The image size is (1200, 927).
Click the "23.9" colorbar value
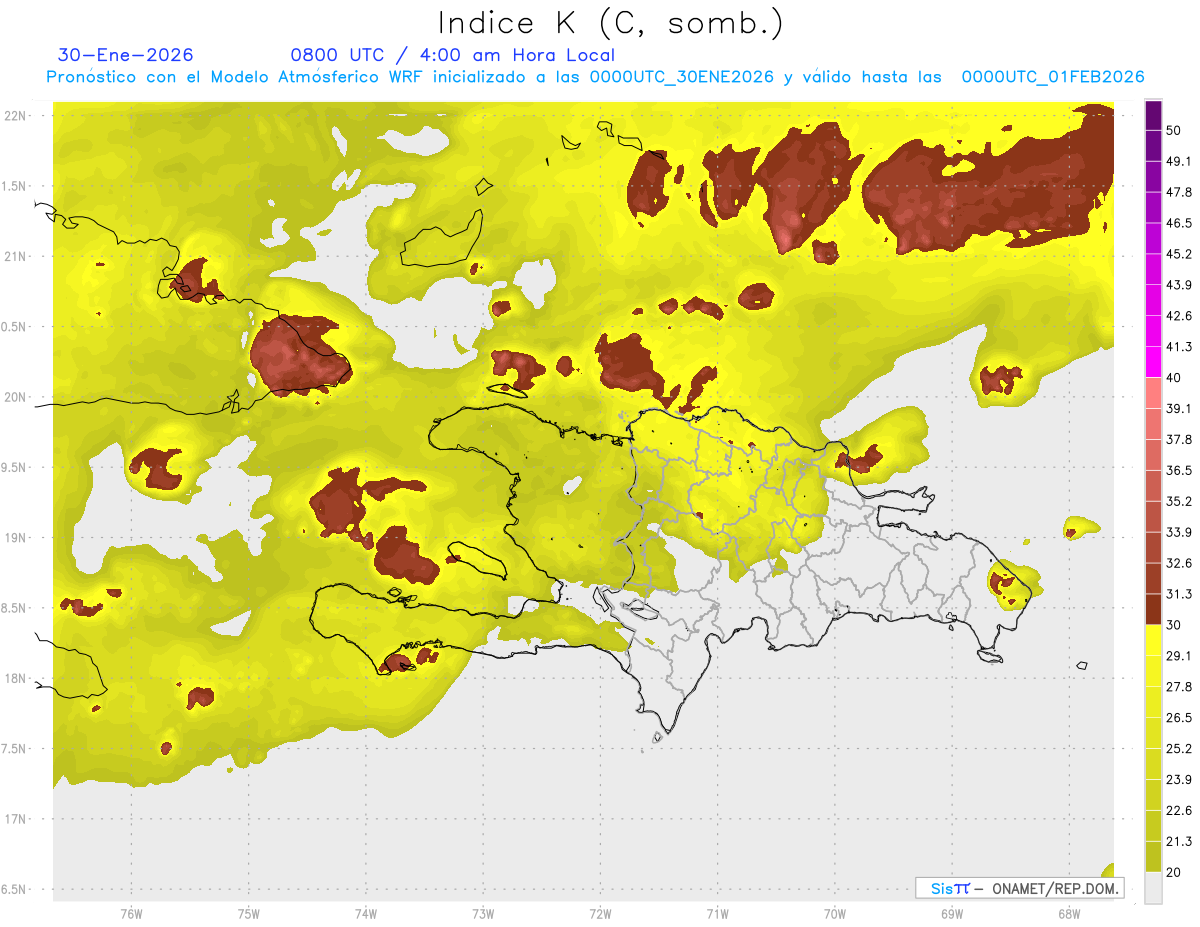click(1178, 780)
